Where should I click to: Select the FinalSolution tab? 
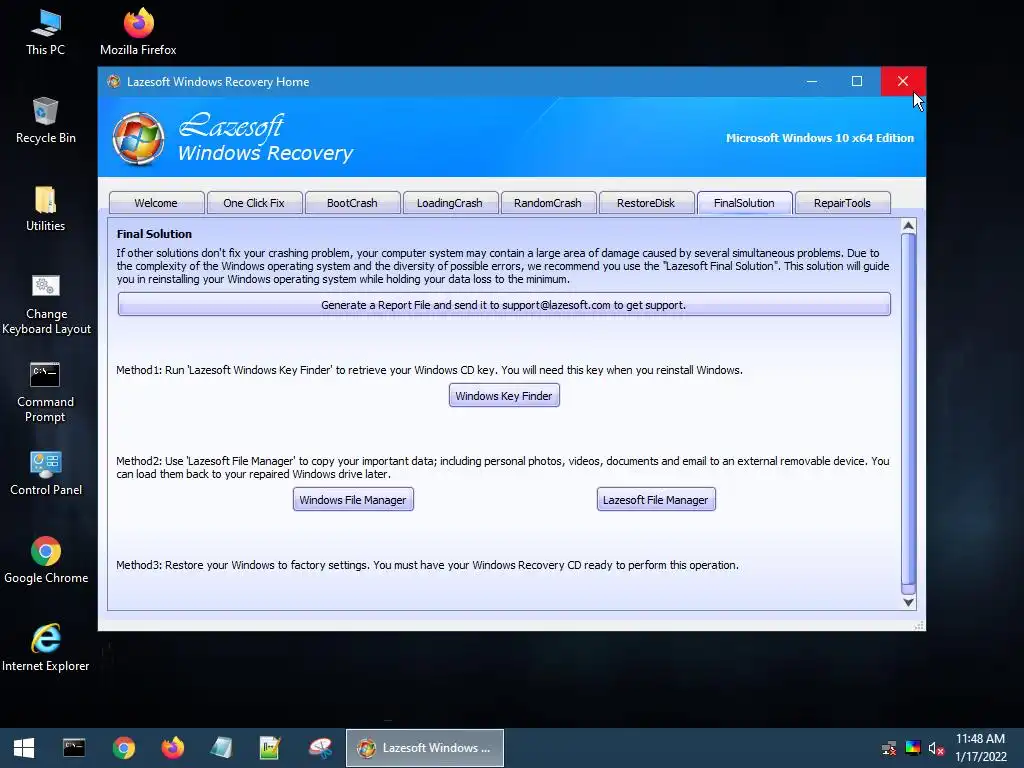click(744, 203)
